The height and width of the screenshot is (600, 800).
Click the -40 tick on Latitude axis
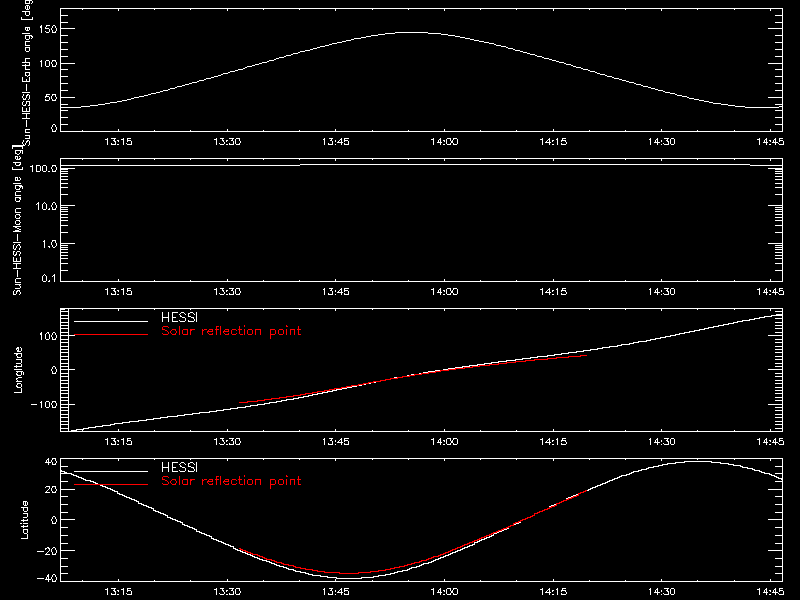pyautogui.click(x=47, y=578)
